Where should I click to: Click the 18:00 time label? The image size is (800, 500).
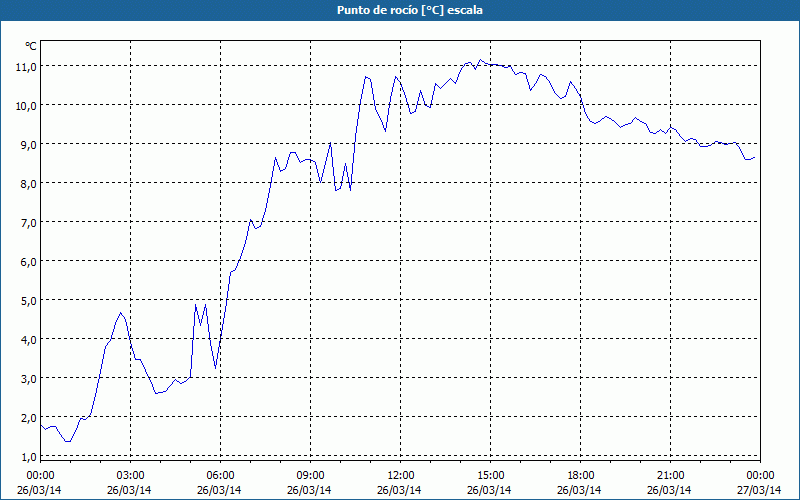tap(581, 475)
